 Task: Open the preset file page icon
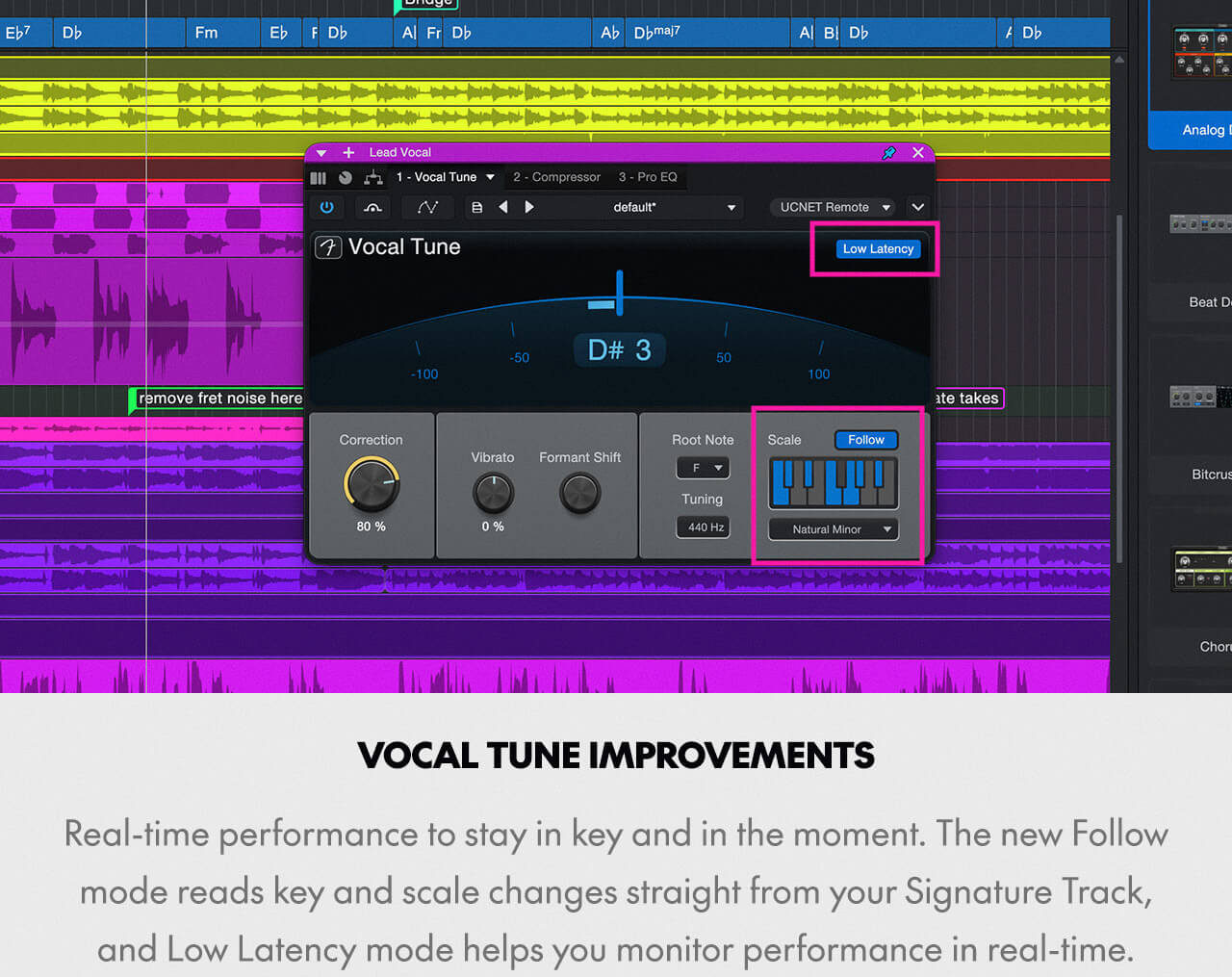click(476, 207)
